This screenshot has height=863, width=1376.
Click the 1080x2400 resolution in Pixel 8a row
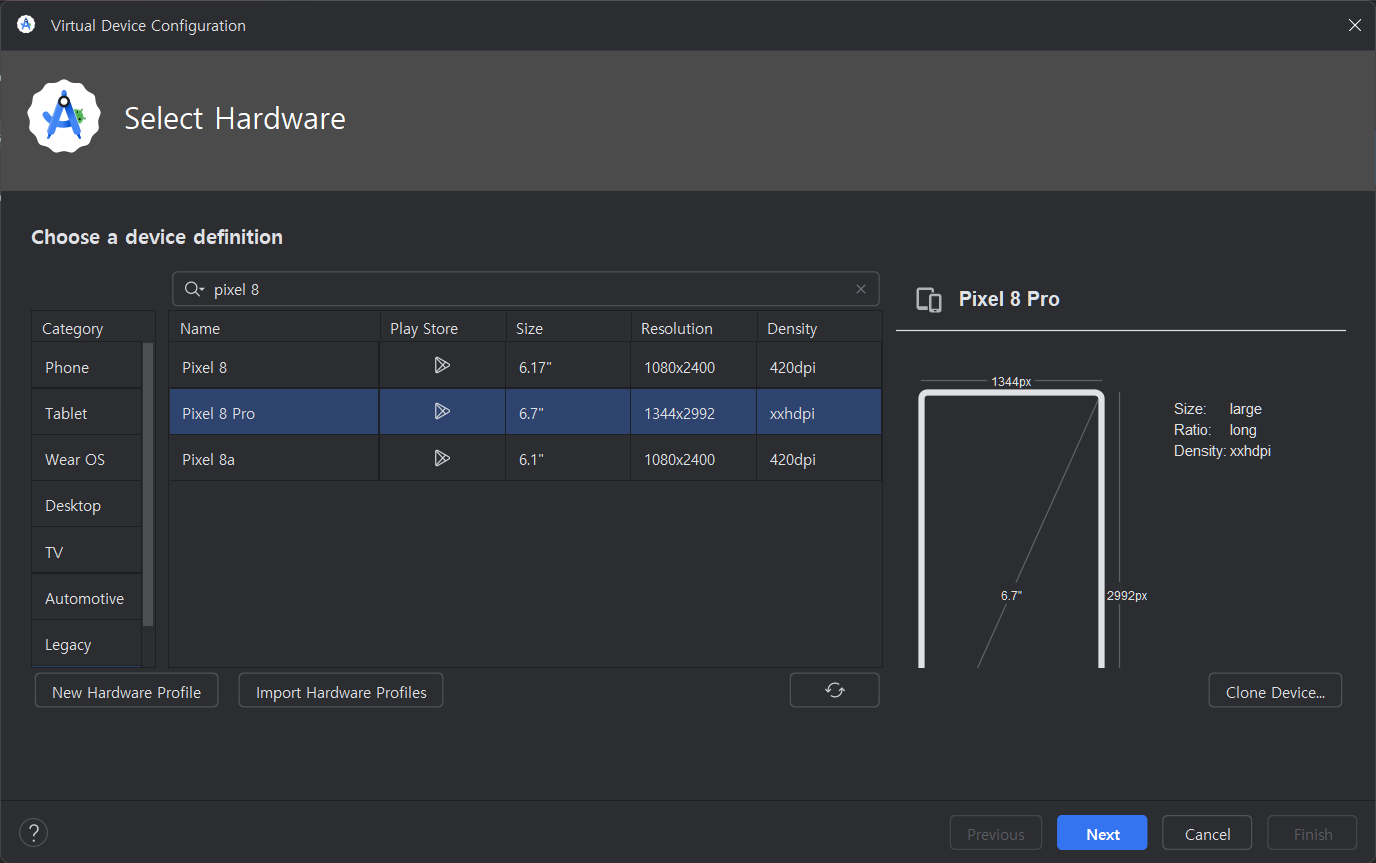click(693, 459)
